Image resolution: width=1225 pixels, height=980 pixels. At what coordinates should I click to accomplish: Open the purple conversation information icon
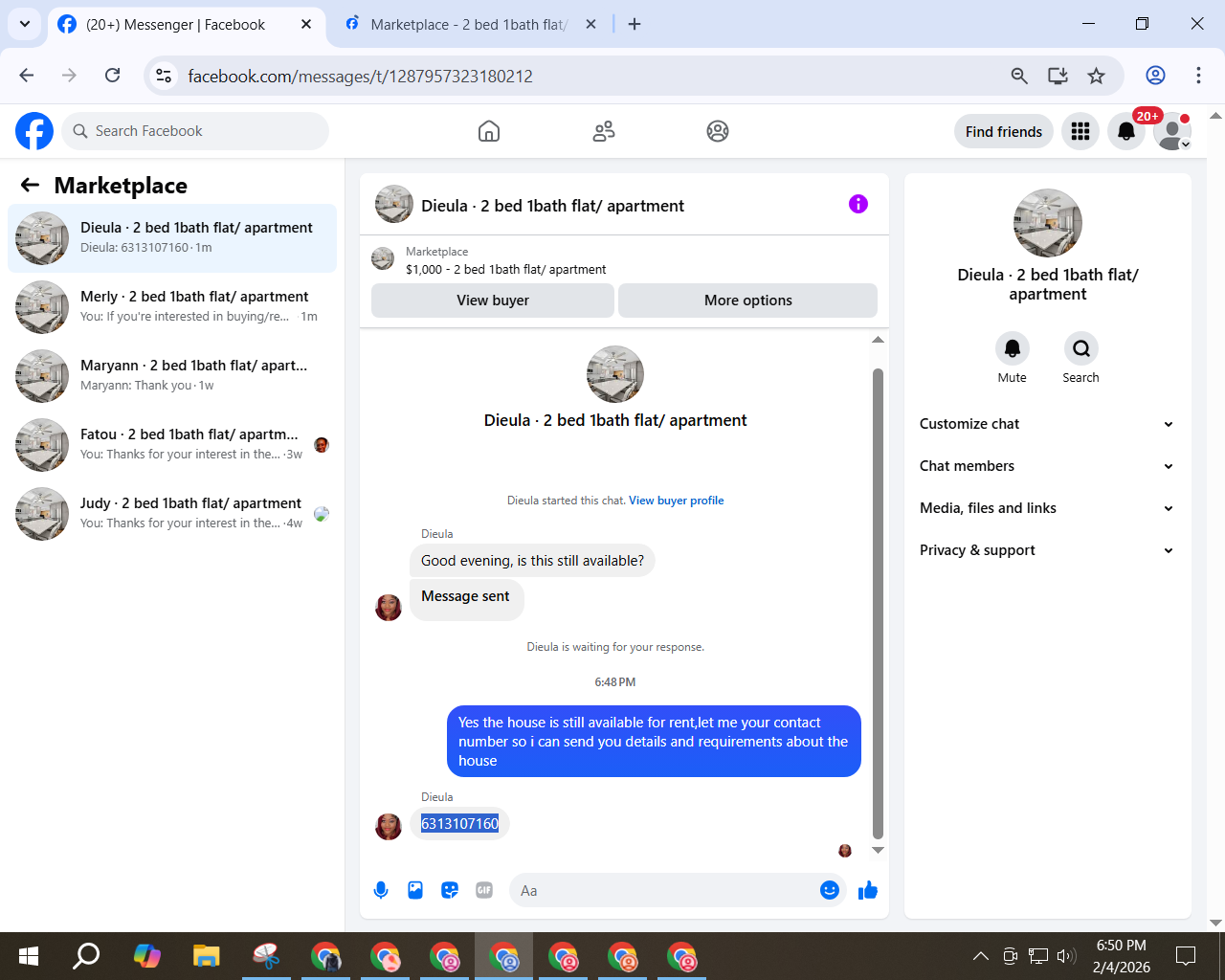click(x=858, y=204)
